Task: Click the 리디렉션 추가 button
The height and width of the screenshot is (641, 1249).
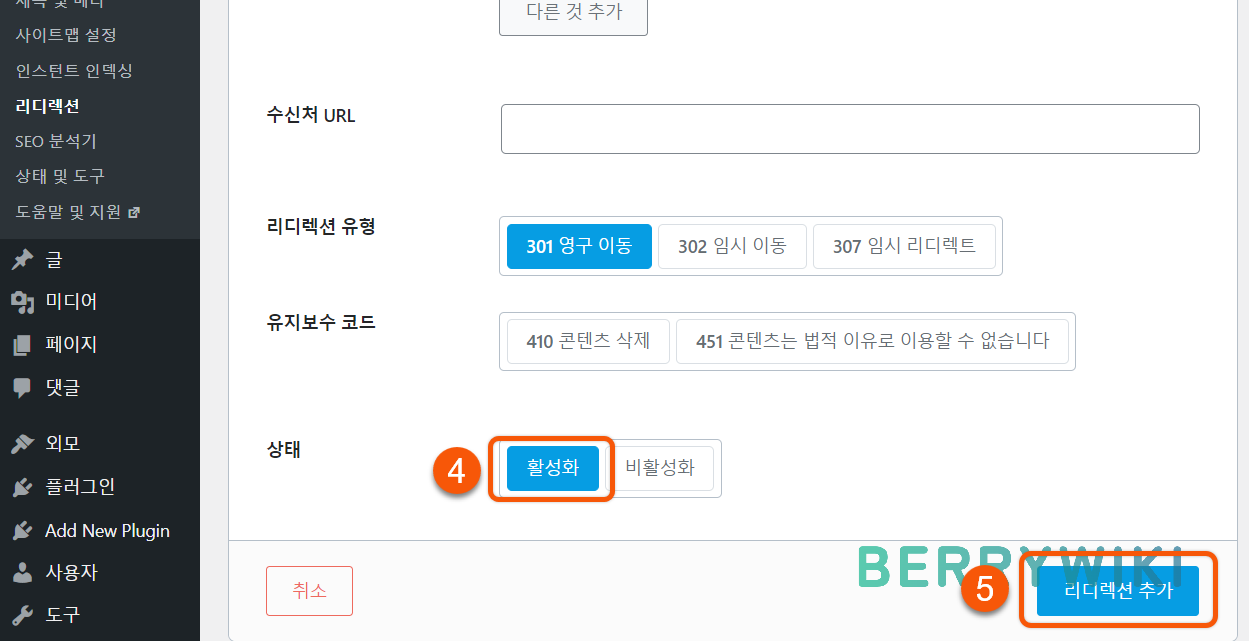Action: point(1117,591)
